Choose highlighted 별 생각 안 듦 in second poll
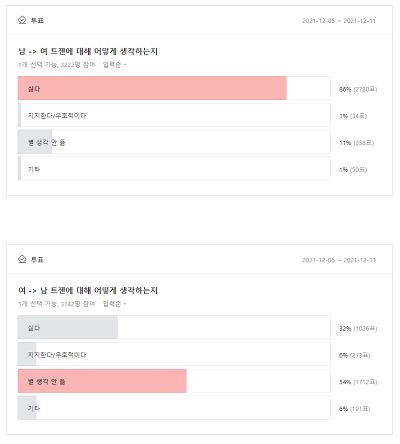Viewport: 400px width, 444px height. pos(174,381)
